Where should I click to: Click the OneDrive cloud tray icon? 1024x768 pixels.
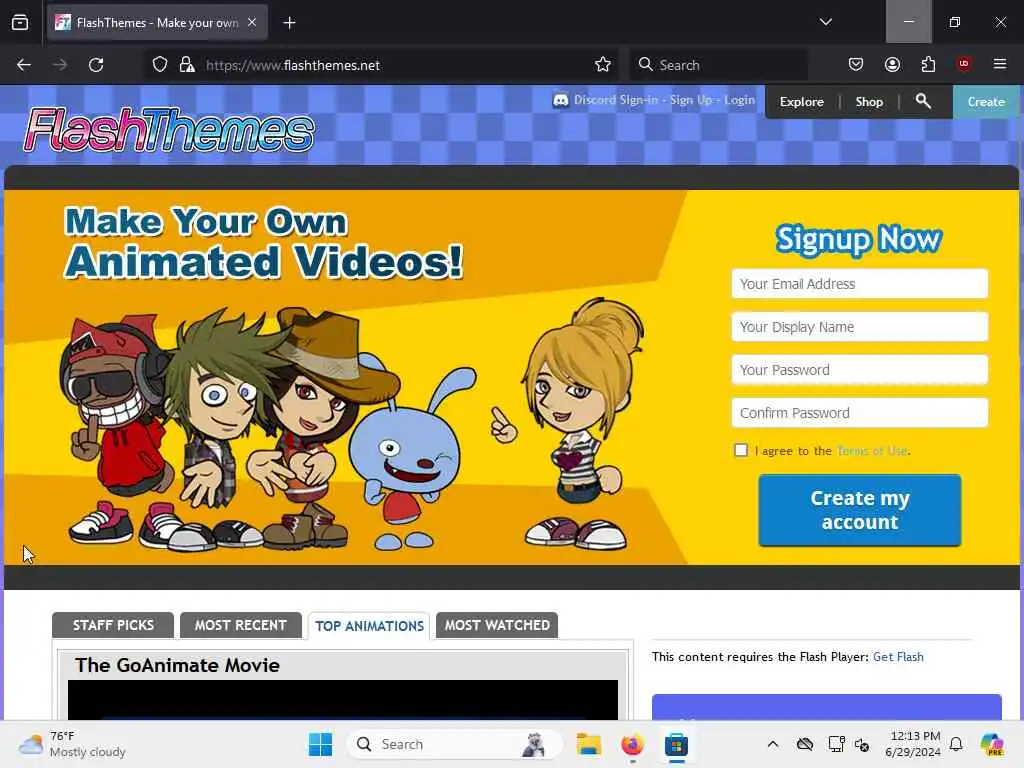coord(805,744)
